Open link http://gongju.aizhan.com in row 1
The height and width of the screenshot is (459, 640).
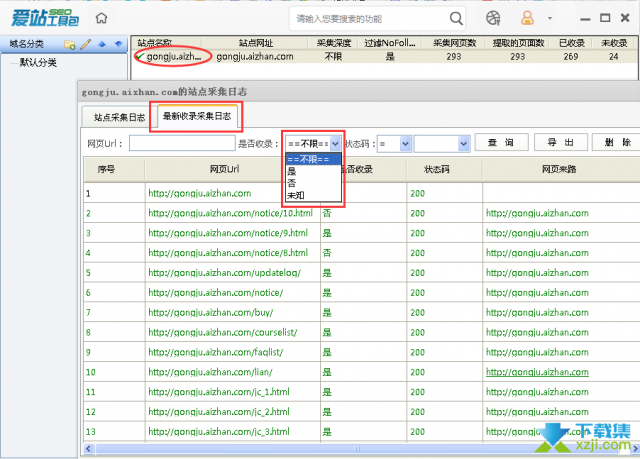click(200, 193)
